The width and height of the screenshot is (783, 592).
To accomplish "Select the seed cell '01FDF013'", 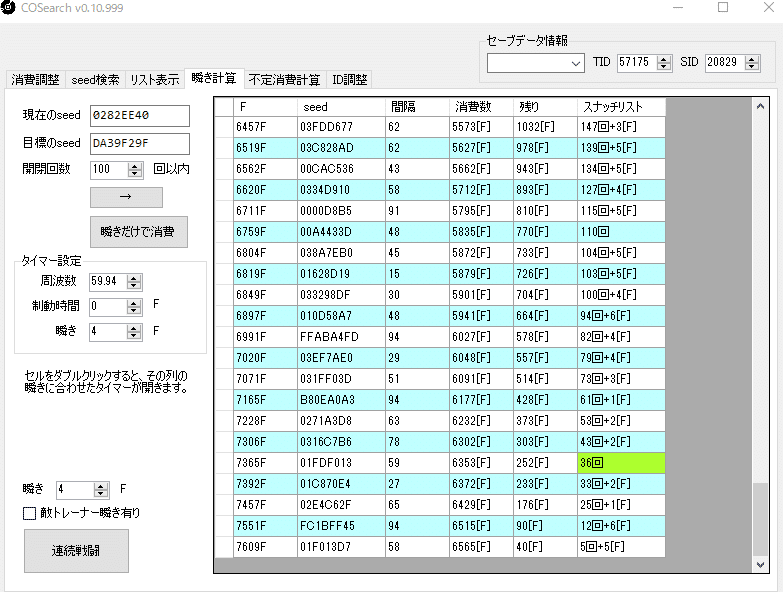I will point(341,463).
